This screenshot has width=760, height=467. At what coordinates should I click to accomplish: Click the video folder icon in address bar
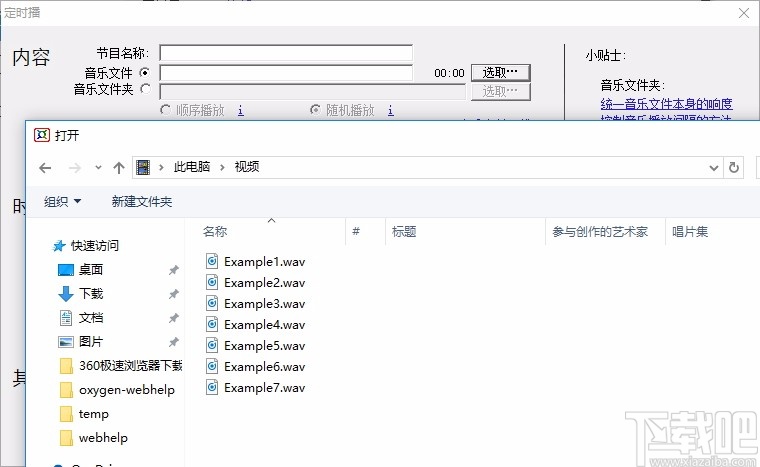143,167
